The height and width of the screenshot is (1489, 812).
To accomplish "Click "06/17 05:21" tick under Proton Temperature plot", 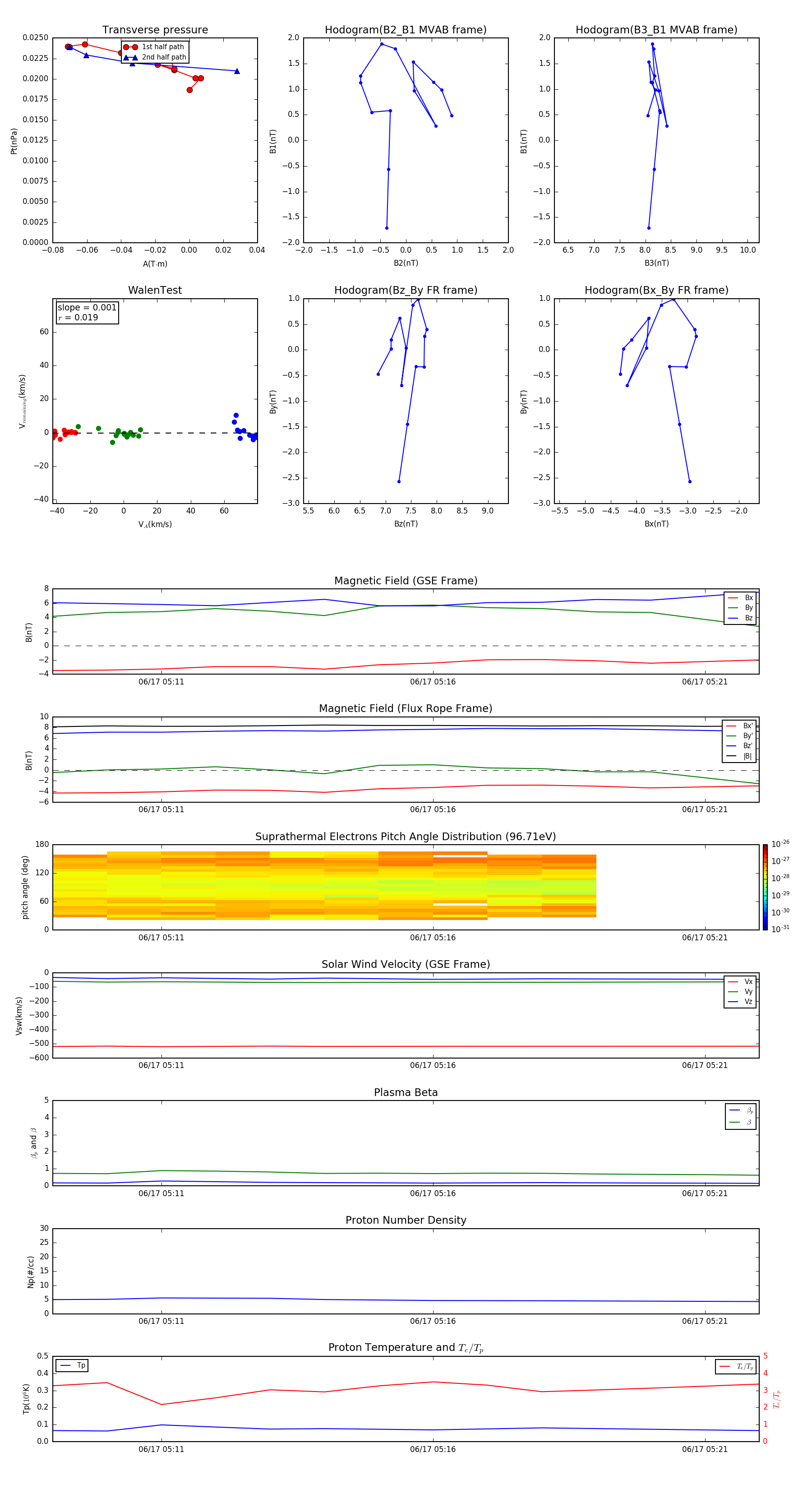I will pyautogui.click(x=705, y=1449).
